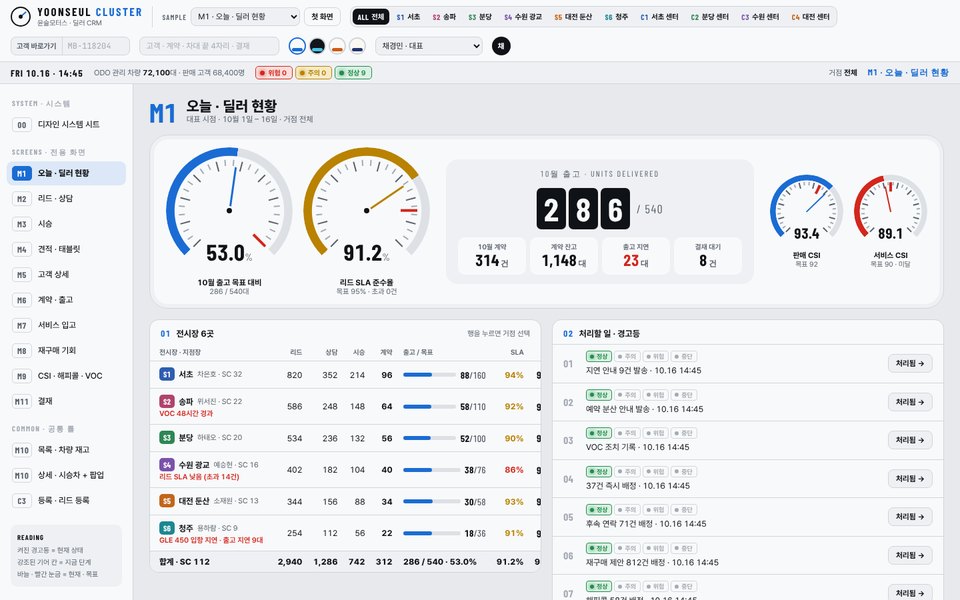The height and width of the screenshot is (600, 960).
Task: Click the S5 대전 둔산 row badge
Action: click(x=167, y=501)
